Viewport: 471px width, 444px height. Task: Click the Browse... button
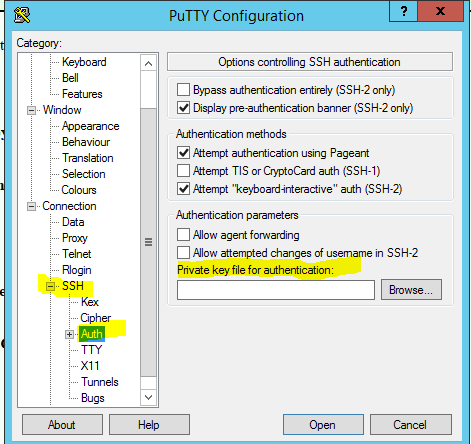coord(411,290)
